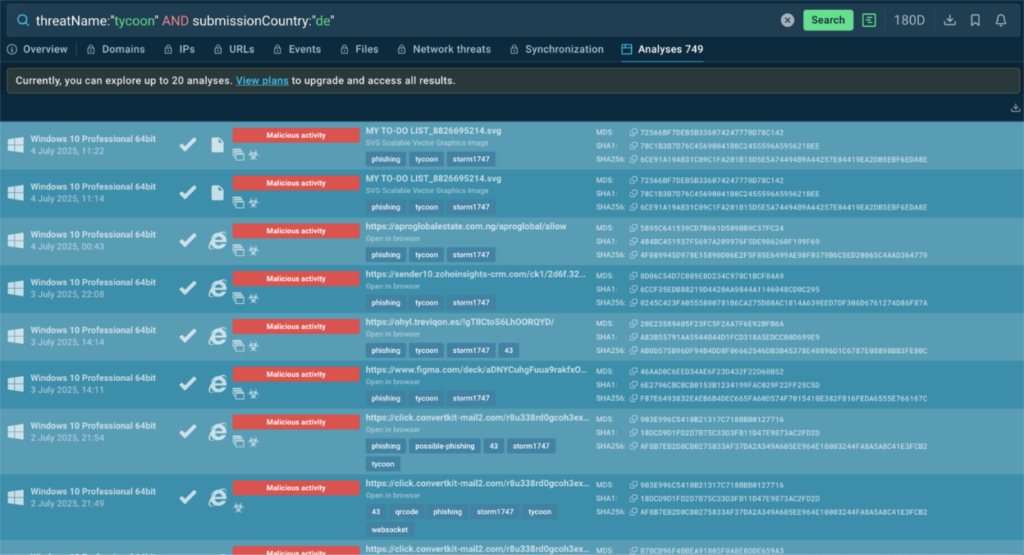Image resolution: width=1024 pixels, height=555 pixels.
Task: Open the figma.com deck analysis link
Action: pyautogui.click(x=473, y=369)
